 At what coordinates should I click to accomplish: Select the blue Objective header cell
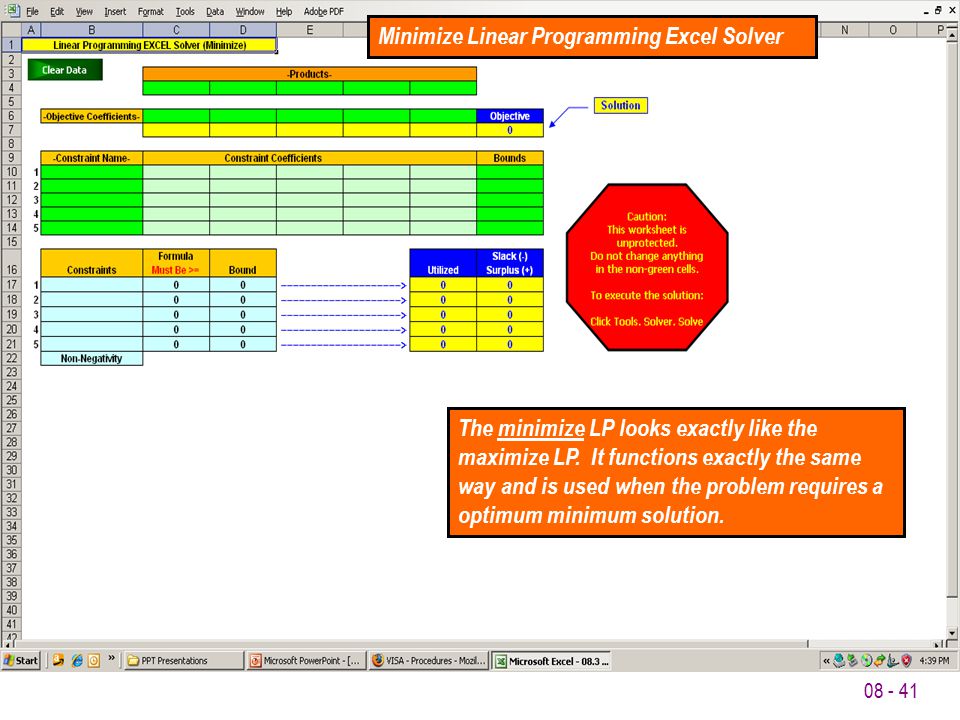click(509, 116)
